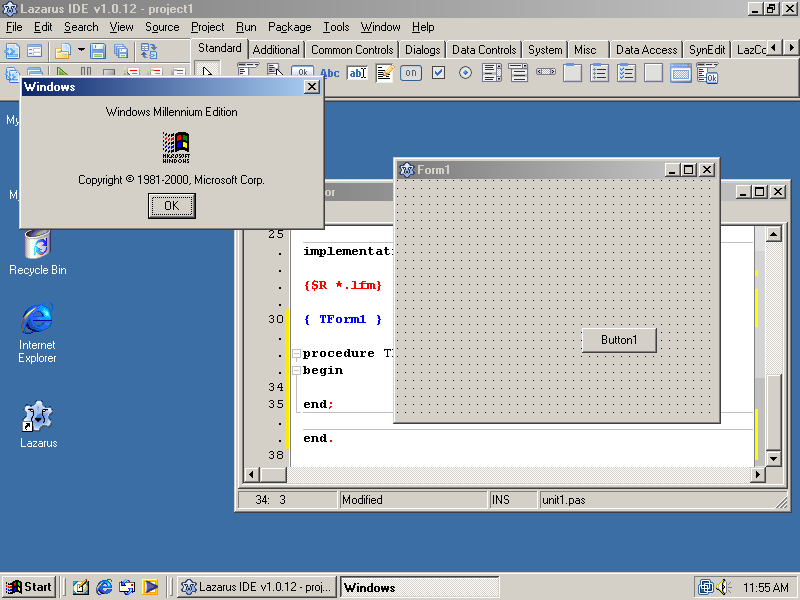Open the View menu
This screenshot has height=600, width=800.
pyautogui.click(x=121, y=27)
